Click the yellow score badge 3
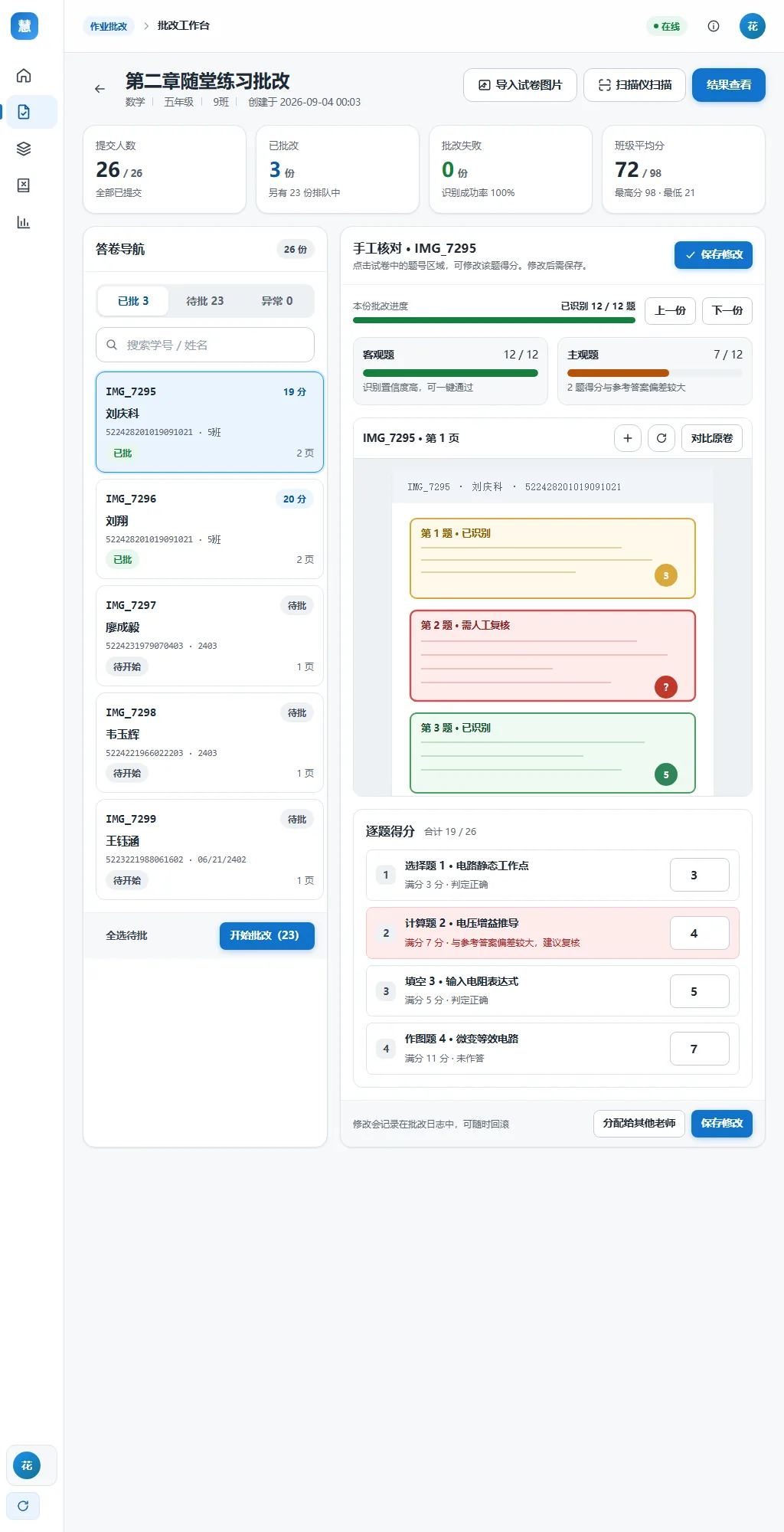Viewport: 784px width, 1532px height. (x=666, y=575)
